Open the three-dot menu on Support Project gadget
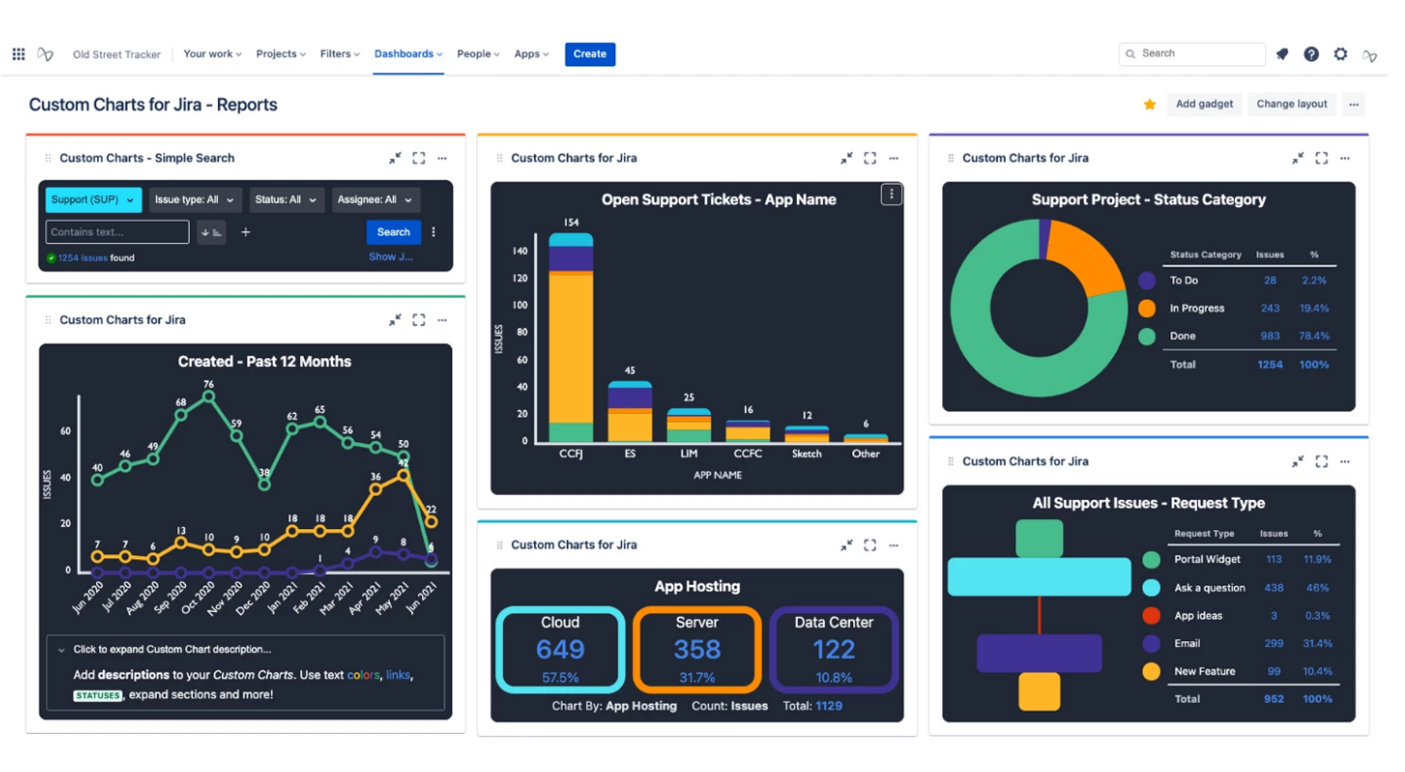 click(1345, 157)
